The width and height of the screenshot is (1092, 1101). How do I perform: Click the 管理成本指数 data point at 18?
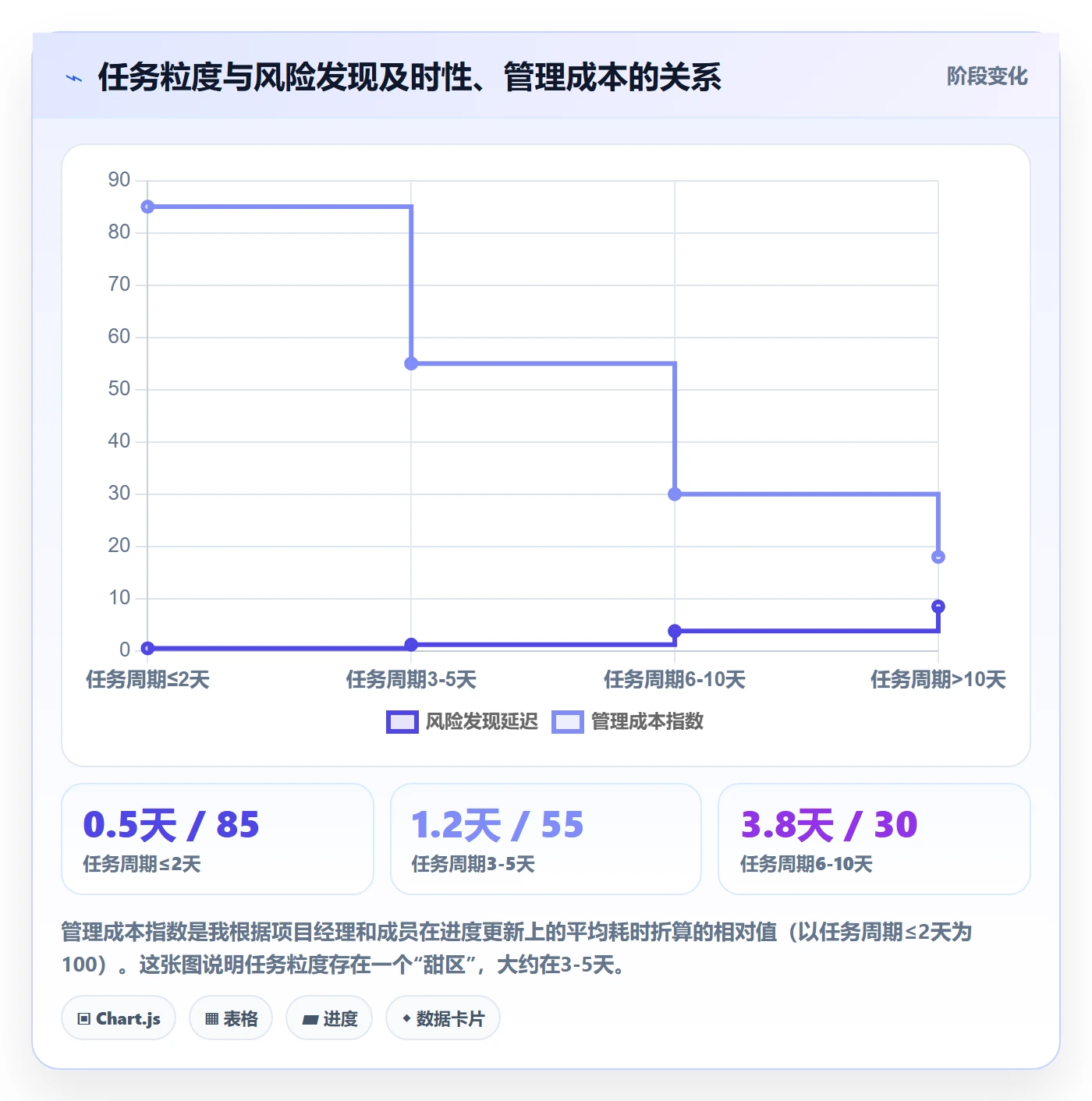pyautogui.click(x=938, y=557)
